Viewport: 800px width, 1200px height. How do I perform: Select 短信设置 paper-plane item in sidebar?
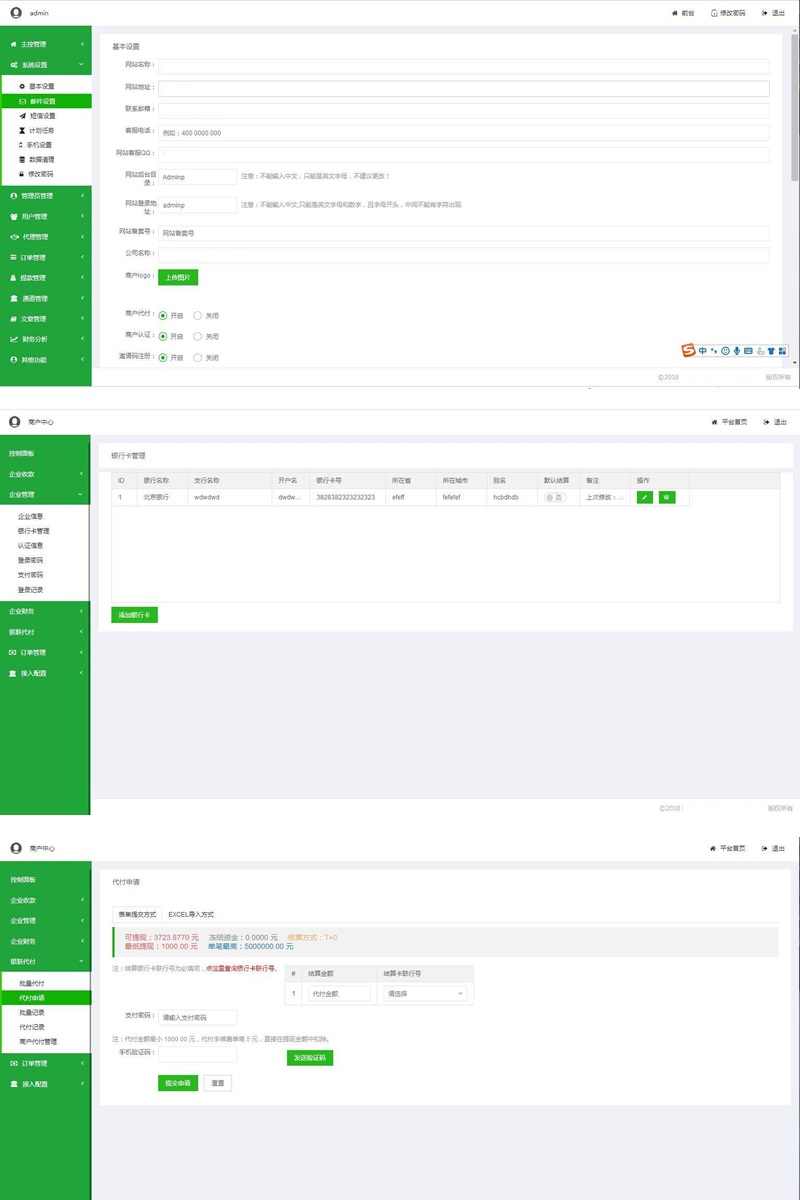[46, 115]
